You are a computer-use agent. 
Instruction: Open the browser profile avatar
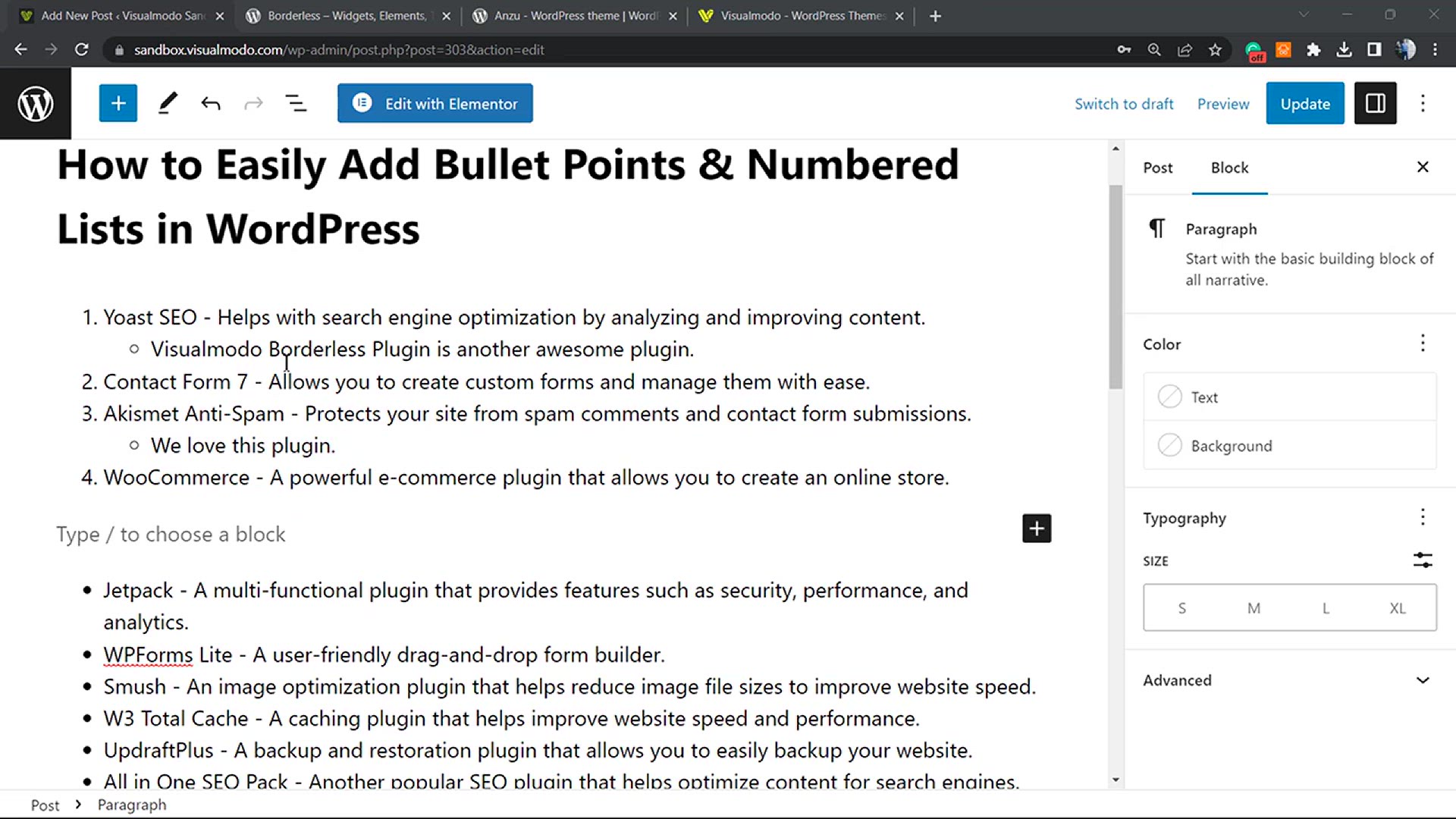(1405, 49)
